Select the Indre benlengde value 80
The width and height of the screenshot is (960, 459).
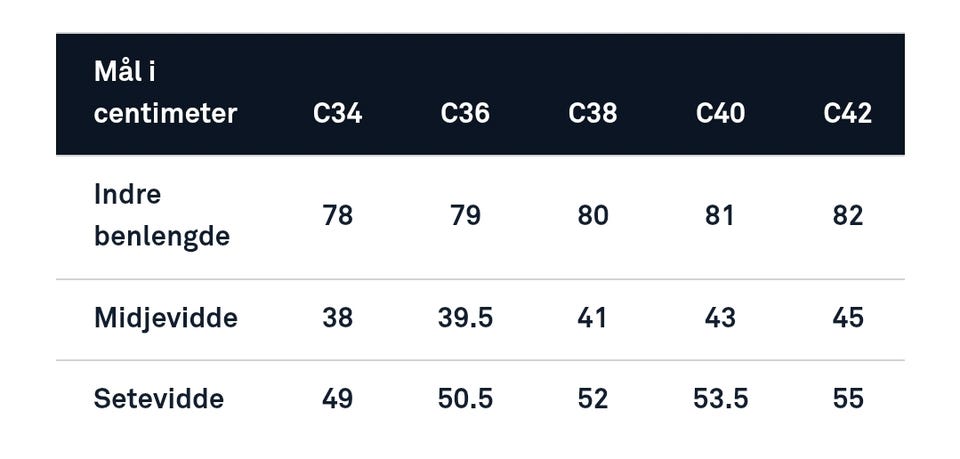[592, 215]
